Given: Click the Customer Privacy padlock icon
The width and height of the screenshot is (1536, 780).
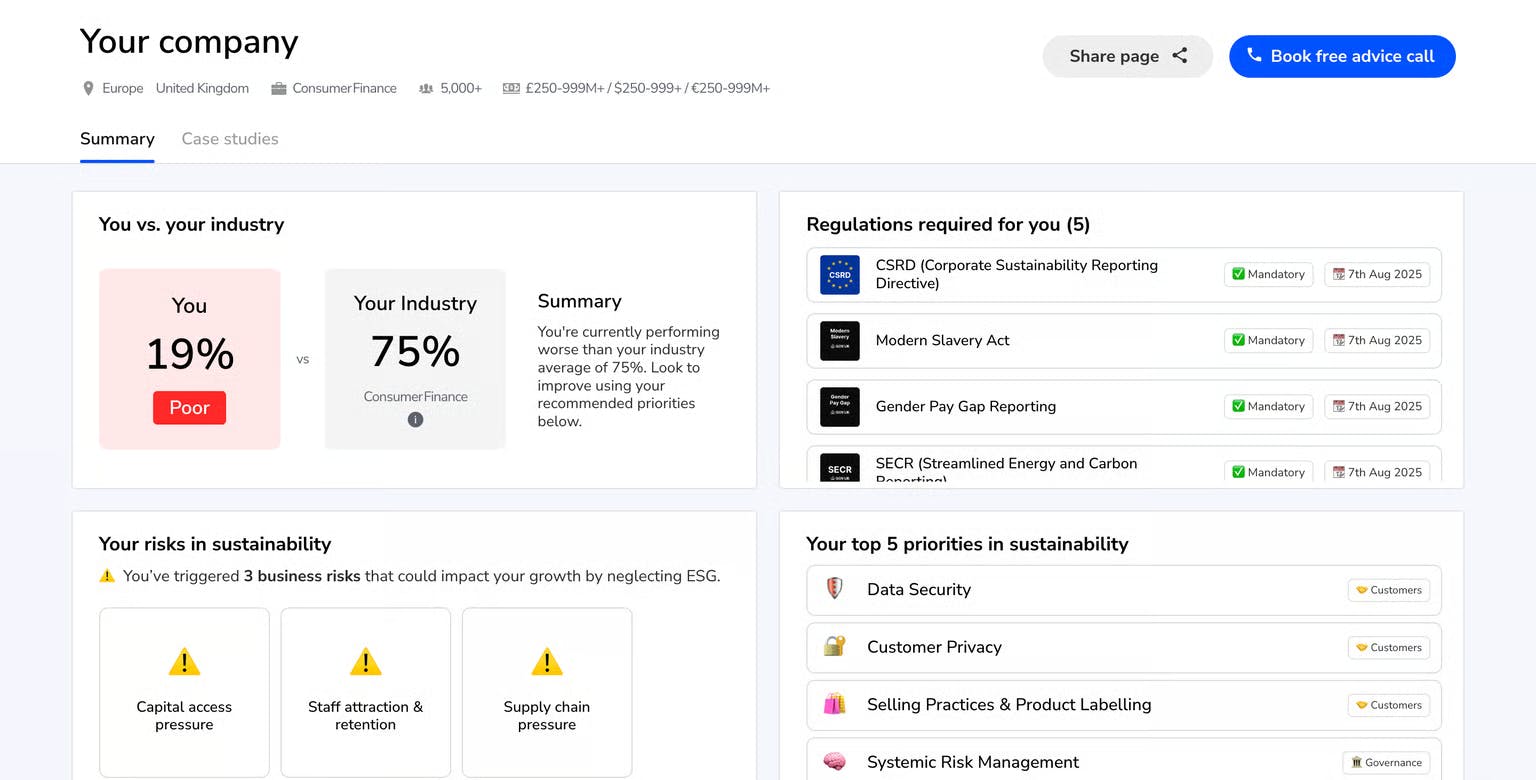Looking at the screenshot, I should 835,647.
